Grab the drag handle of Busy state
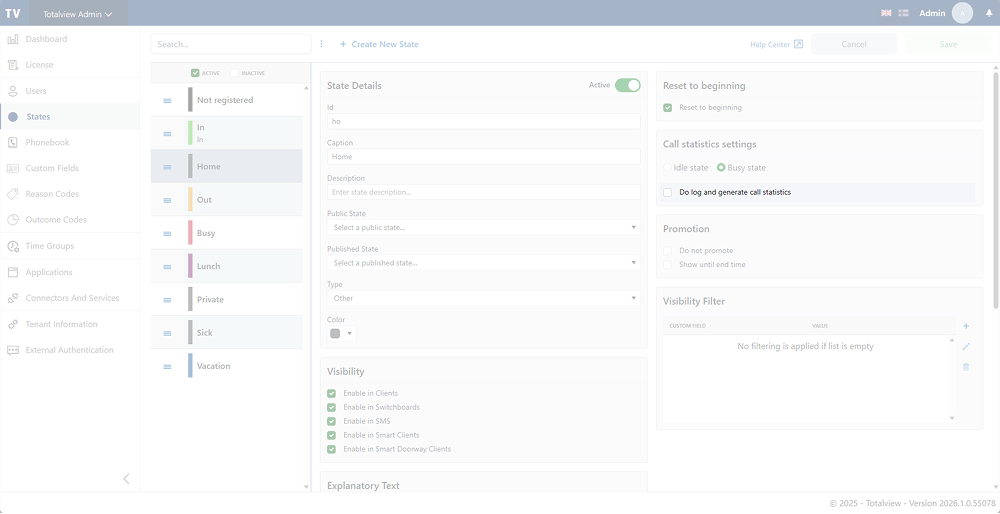Image resolution: width=1000 pixels, height=514 pixels. pos(167,233)
